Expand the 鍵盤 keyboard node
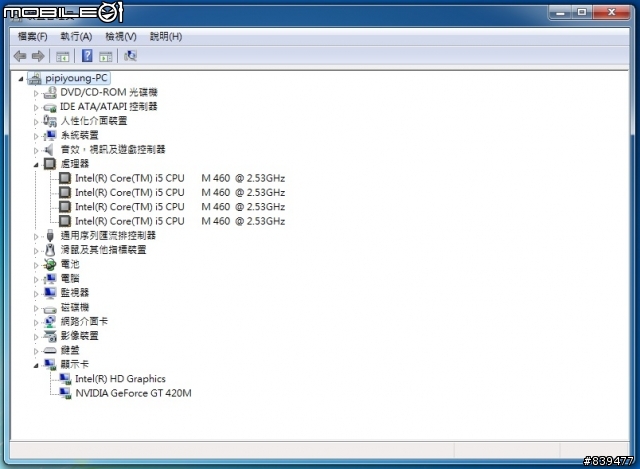The image size is (640, 469). coord(36,351)
